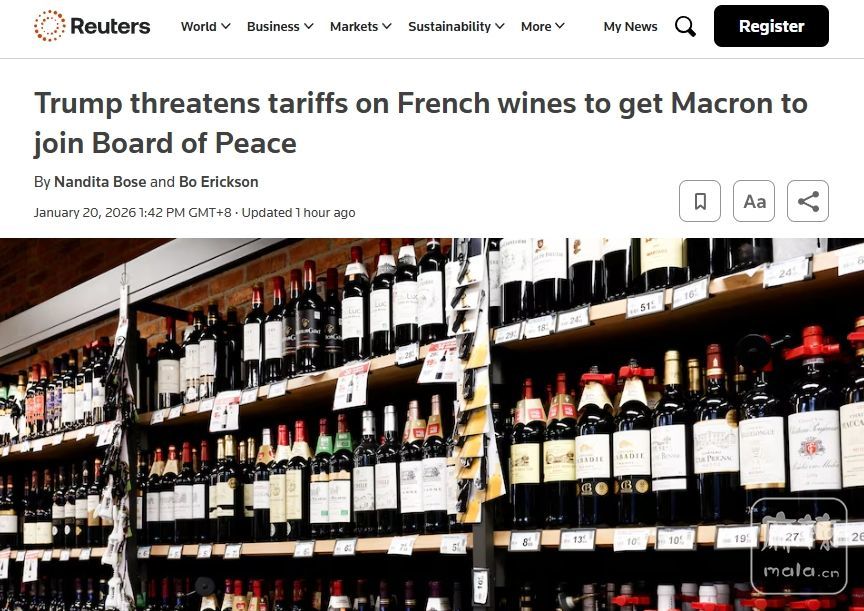The width and height of the screenshot is (864, 611).
Task: Expand the More menu
Action: (x=543, y=26)
